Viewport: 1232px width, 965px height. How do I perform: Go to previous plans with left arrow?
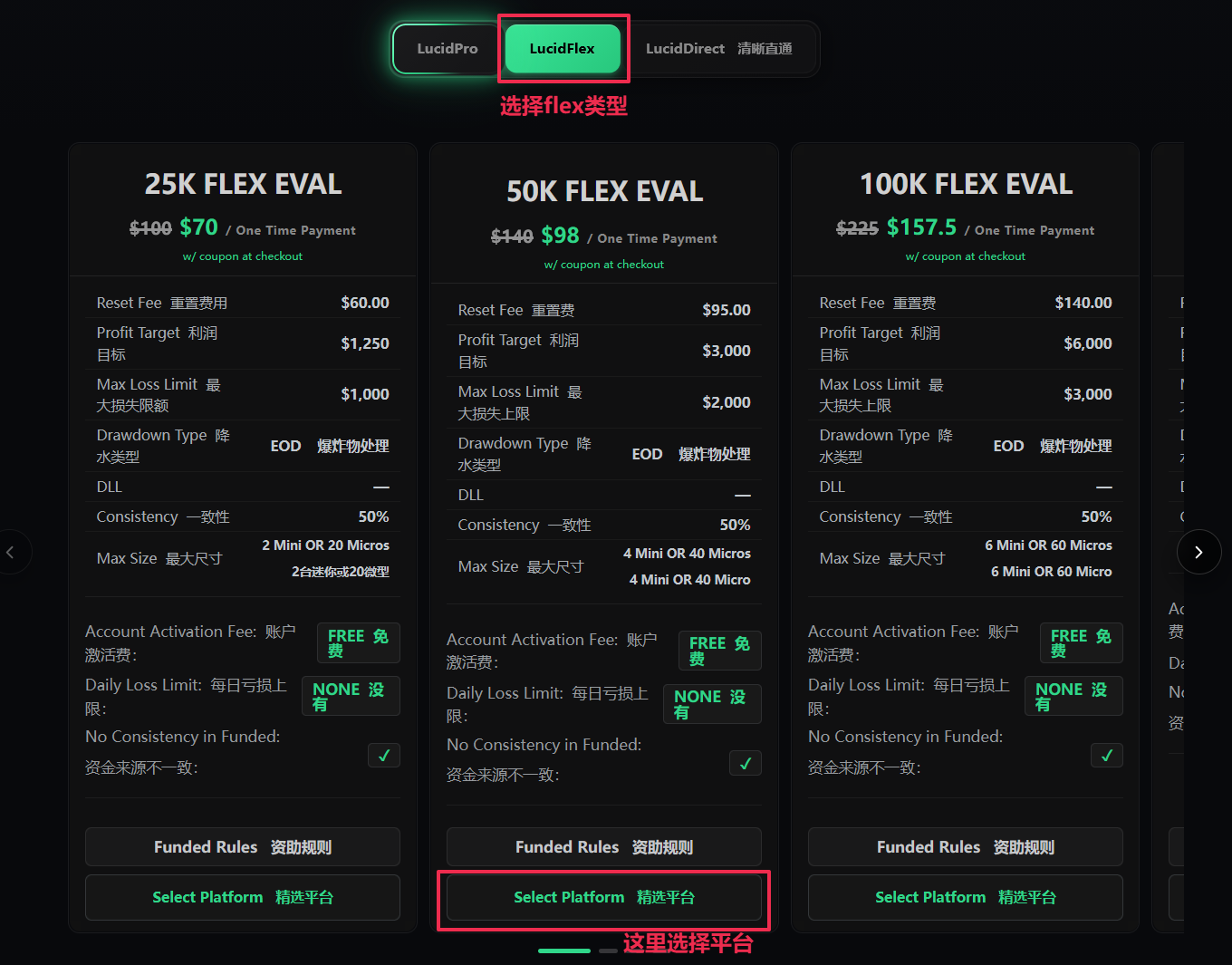(x=11, y=552)
